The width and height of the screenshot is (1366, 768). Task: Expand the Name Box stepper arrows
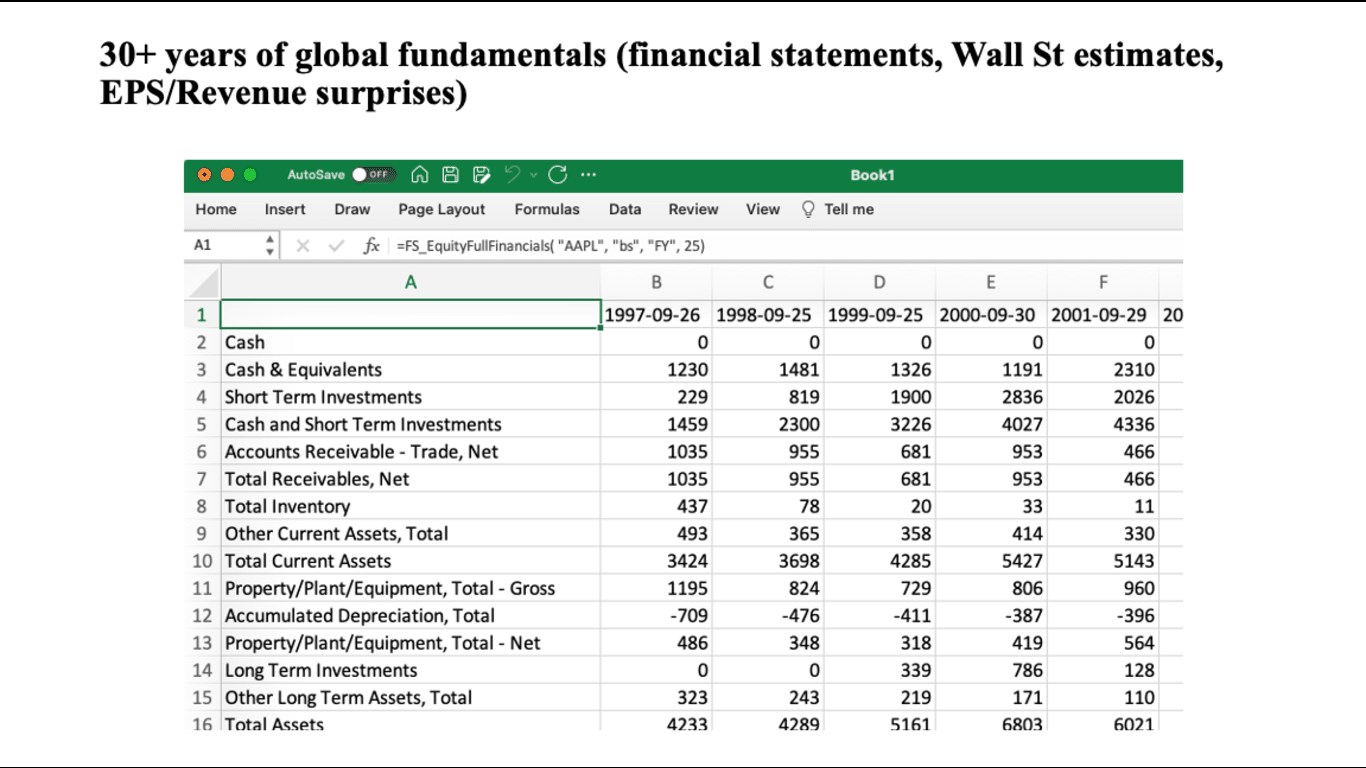point(269,245)
